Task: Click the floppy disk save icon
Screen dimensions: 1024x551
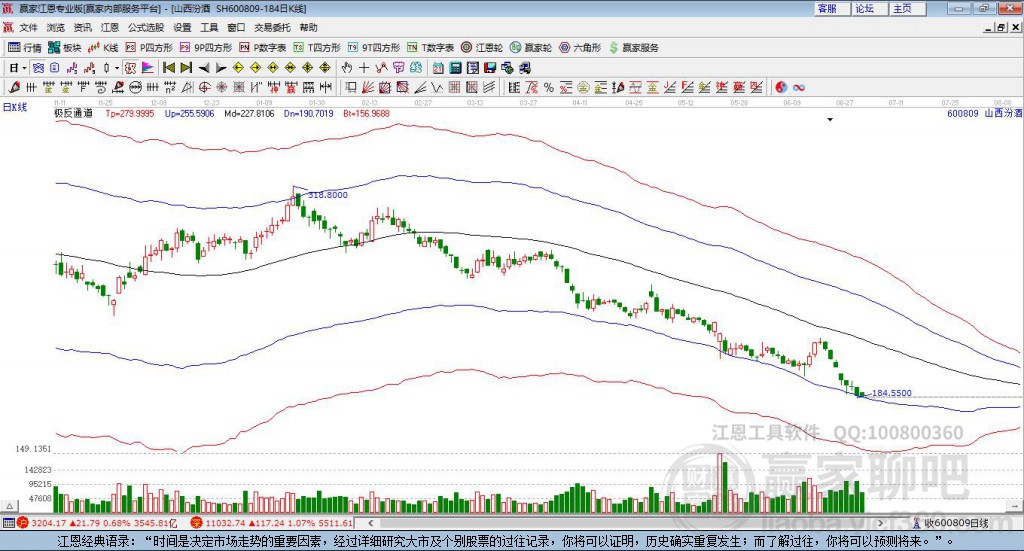Action: 490,68
